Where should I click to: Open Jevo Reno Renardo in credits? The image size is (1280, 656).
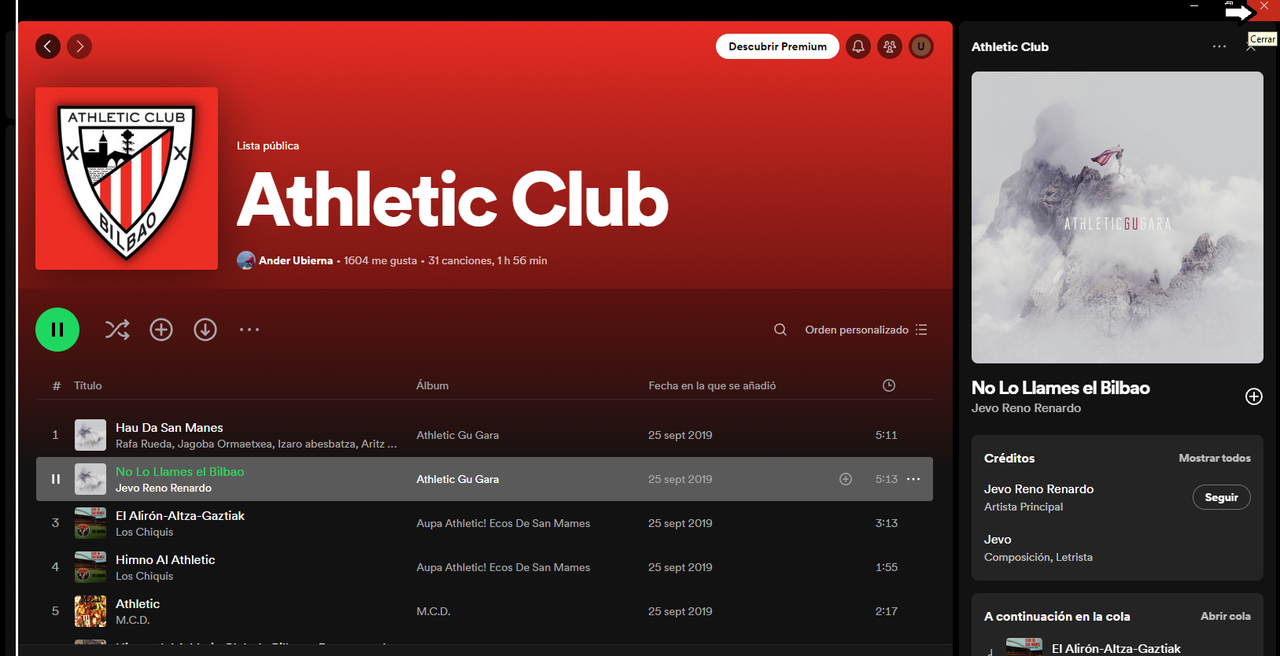pos(1038,489)
